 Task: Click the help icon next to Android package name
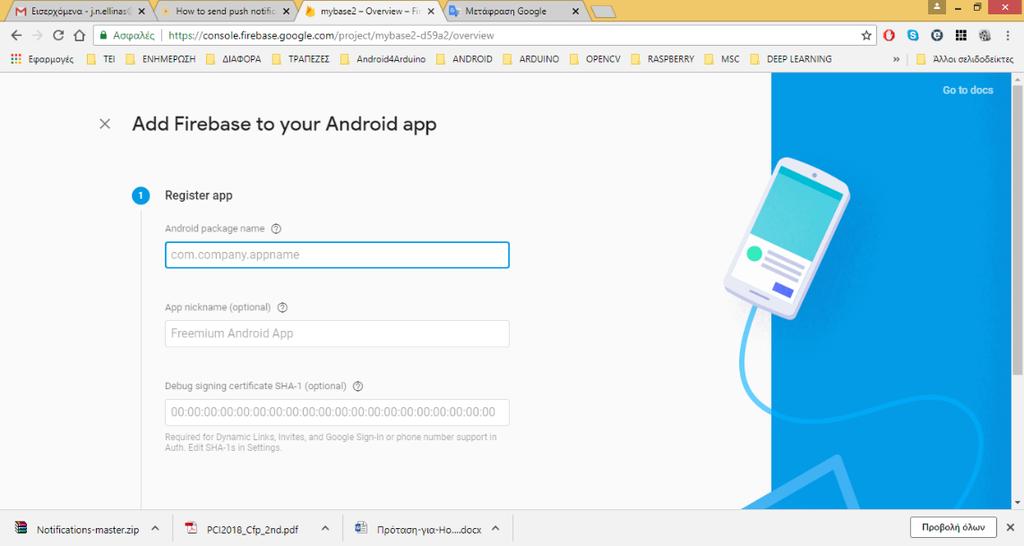[x=276, y=229]
